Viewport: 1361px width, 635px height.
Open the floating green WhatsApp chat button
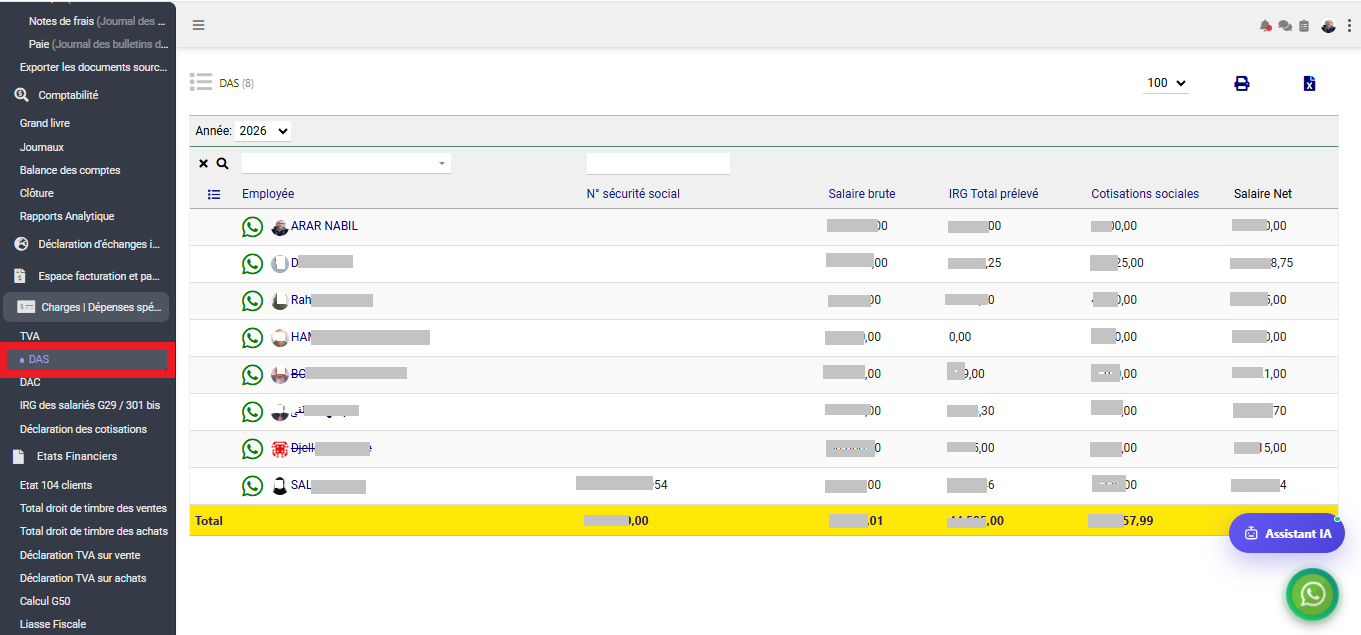[x=1312, y=594]
